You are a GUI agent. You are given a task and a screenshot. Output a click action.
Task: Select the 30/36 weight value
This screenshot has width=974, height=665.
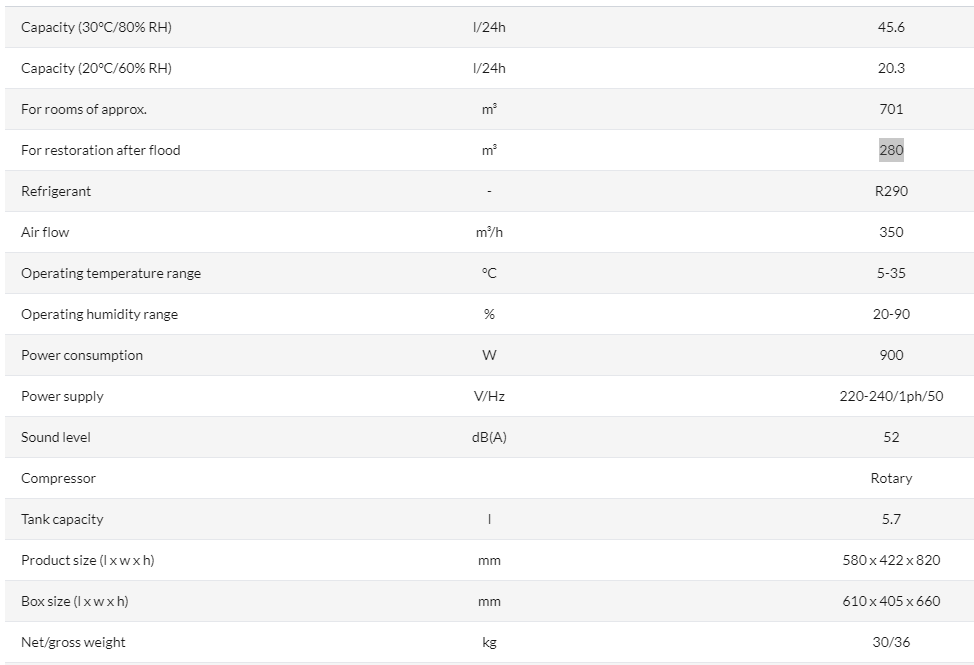891,642
